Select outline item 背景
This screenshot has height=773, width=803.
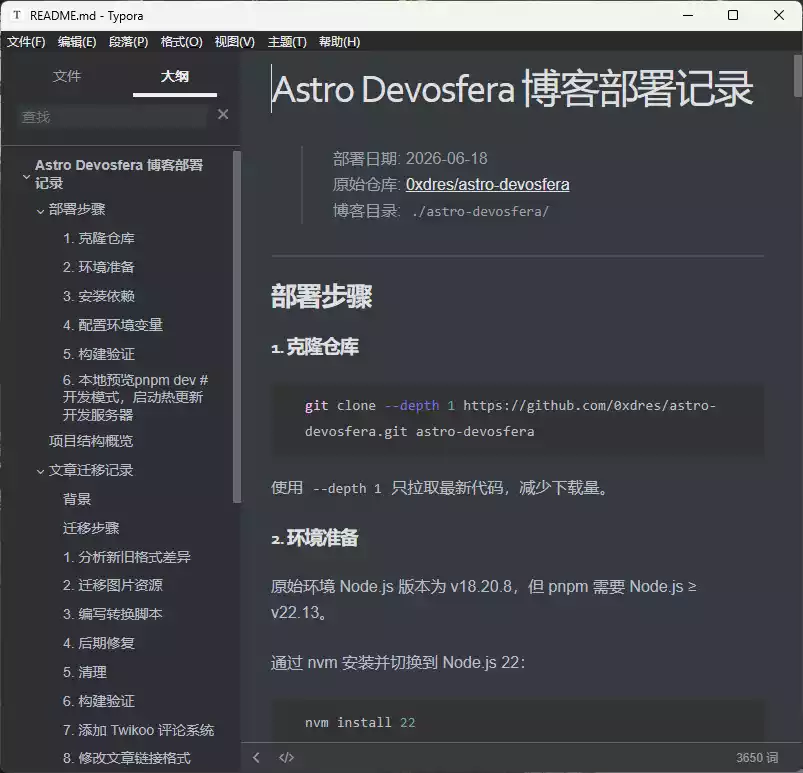[77, 499]
